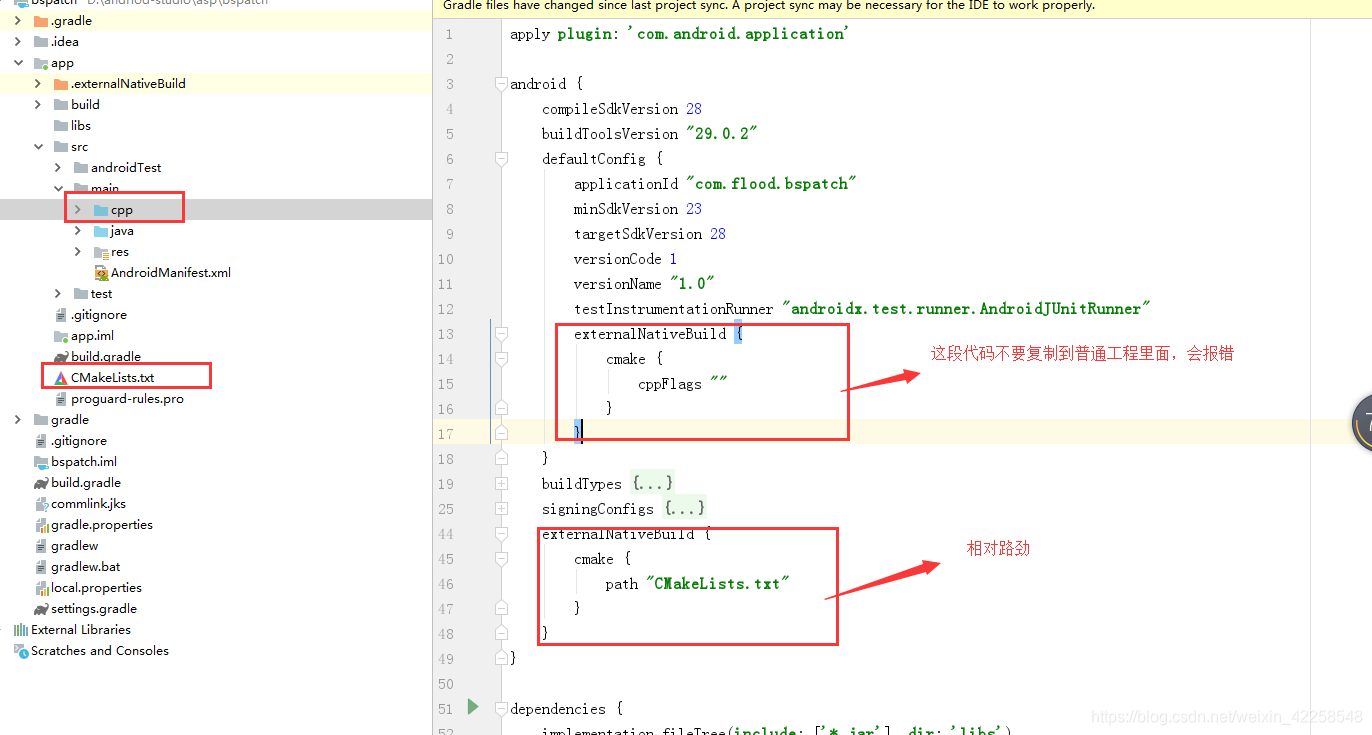Screen dimensions: 1372x735
Task: Select External Libraries node
Action: (81, 630)
